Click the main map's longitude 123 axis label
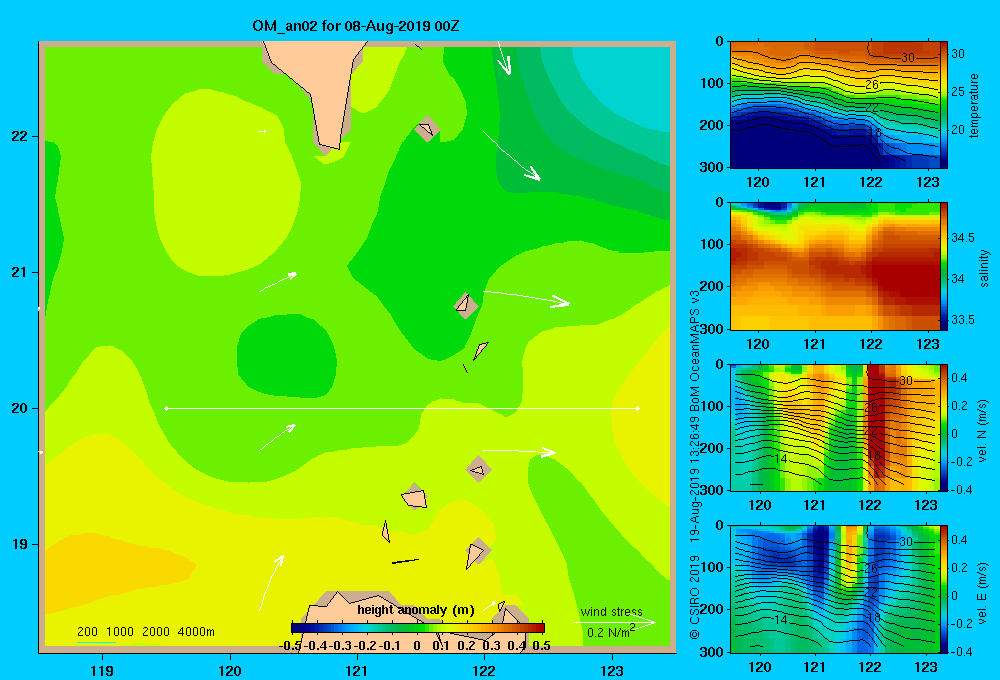Image resolution: width=1000 pixels, height=680 pixels. (x=612, y=670)
